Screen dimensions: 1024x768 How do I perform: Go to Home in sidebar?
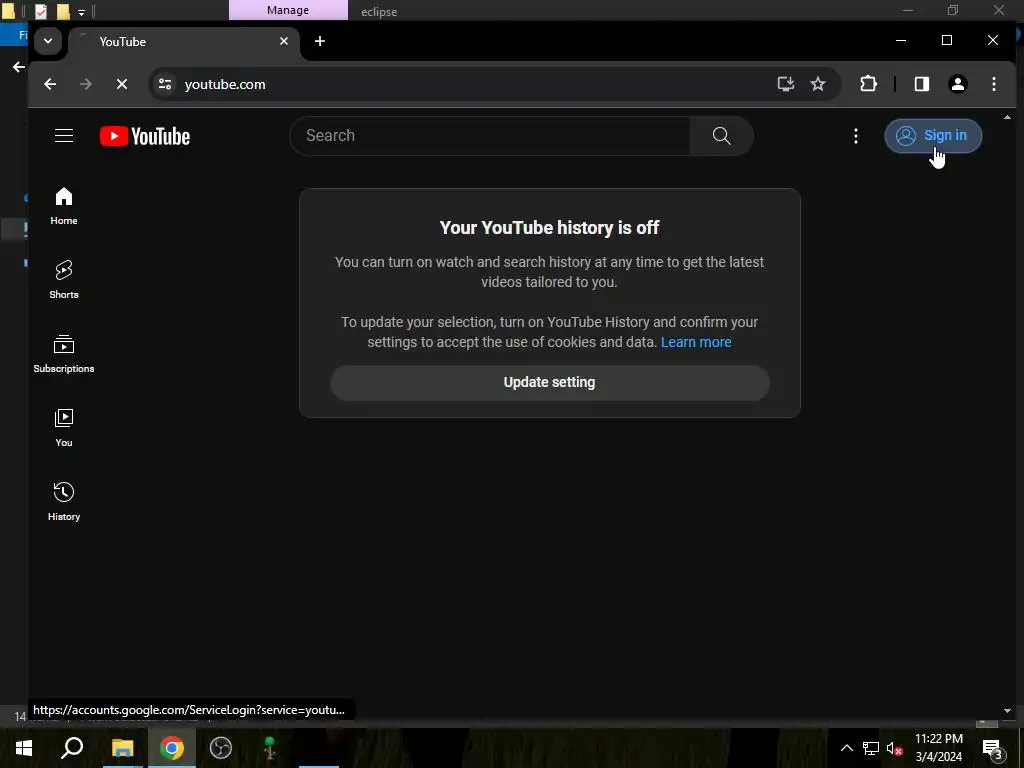[64, 206]
